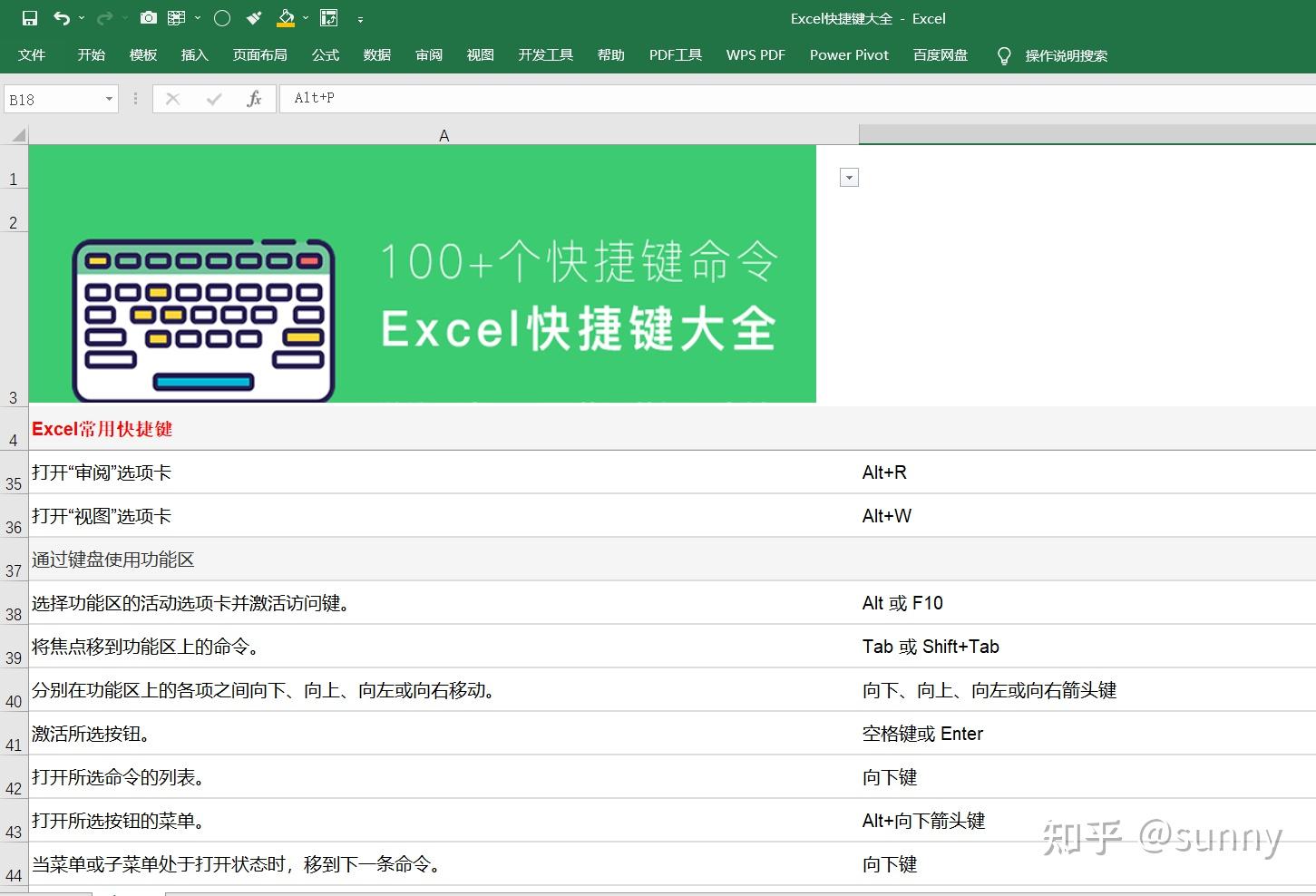Select the cell 'Tab 或 Shift+Tab'
Screen dimensions: 1316x896
(1087, 647)
